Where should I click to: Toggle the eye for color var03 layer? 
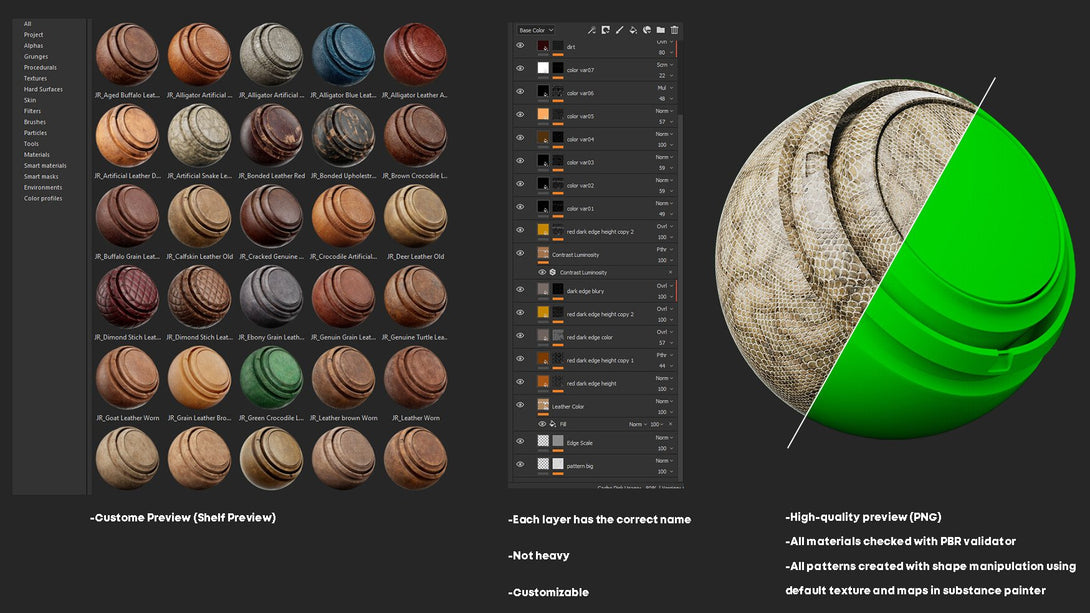click(x=520, y=161)
